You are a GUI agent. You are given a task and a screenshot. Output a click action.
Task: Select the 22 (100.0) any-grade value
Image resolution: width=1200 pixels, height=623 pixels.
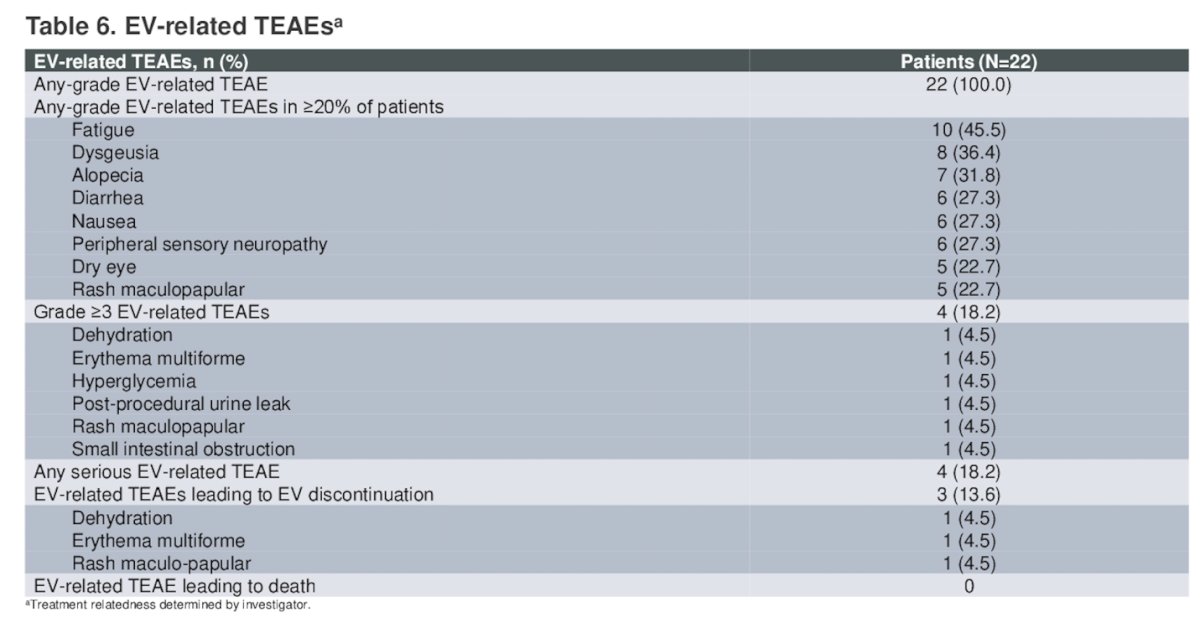968,85
